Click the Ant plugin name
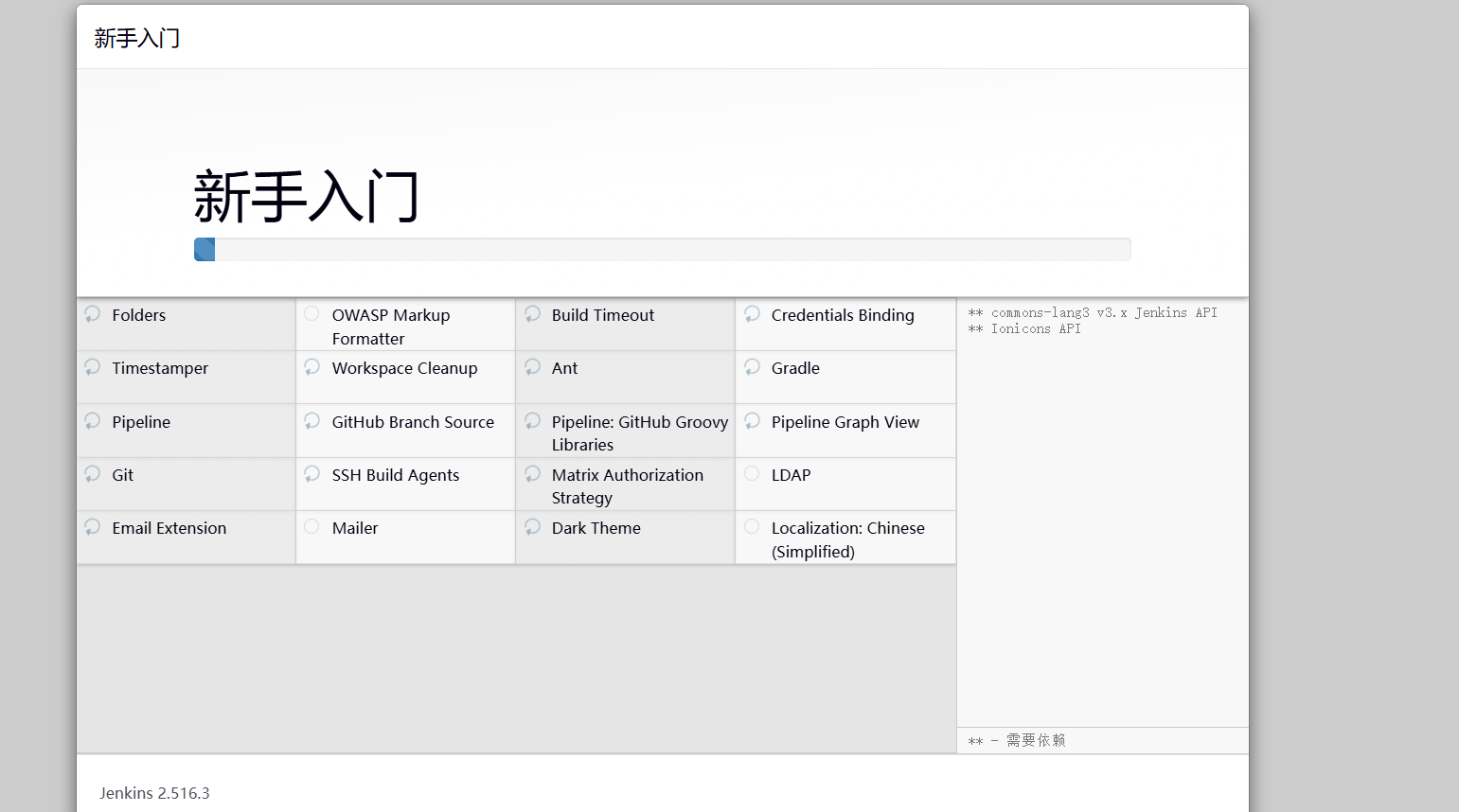Image resolution: width=1459 pixels, height=812 pixels. 564,368
